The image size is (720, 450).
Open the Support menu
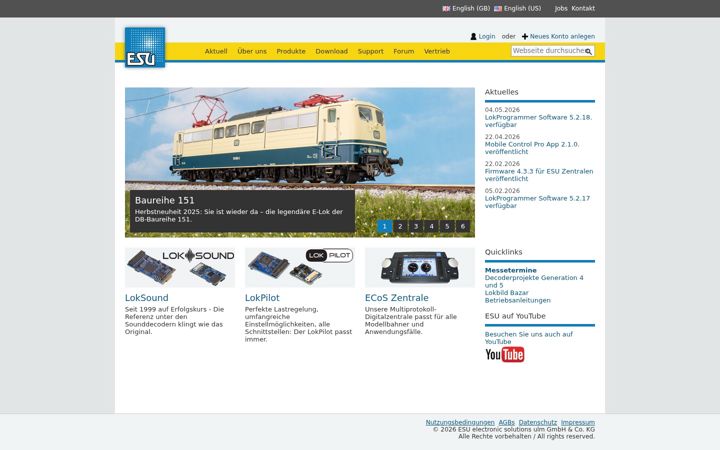pyautogui.click(x=371, y=51)
